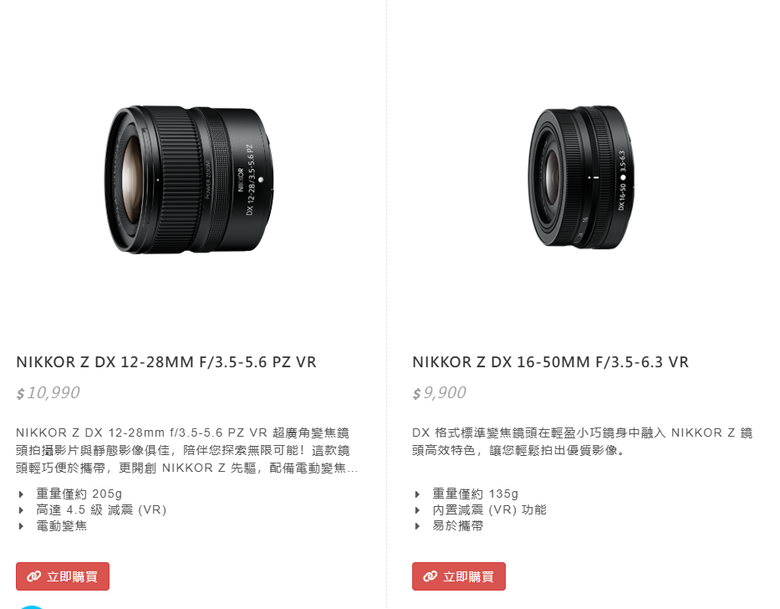Click the $10,990 price
780x609 pixels.
pos(48,393)
